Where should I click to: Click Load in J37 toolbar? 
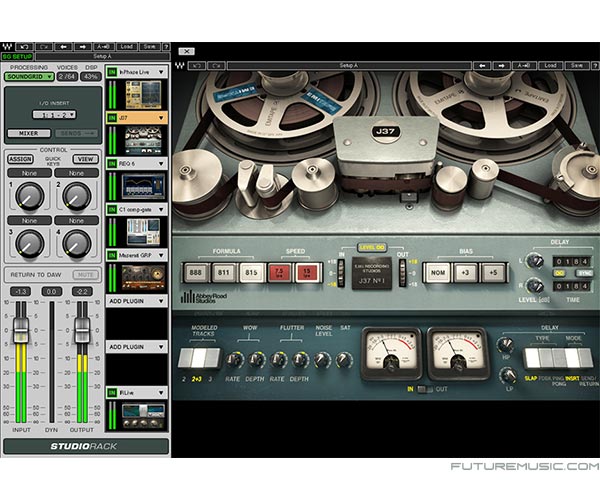click(x=550, y=65)
